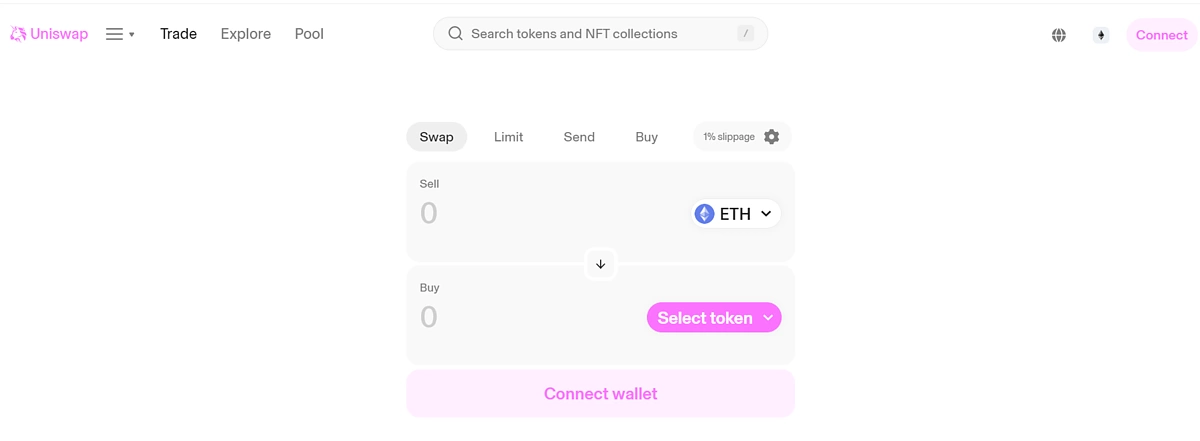Click the Connect button in header
The width and height of the screenshot is (1200, 441).
click(1161, 35)
